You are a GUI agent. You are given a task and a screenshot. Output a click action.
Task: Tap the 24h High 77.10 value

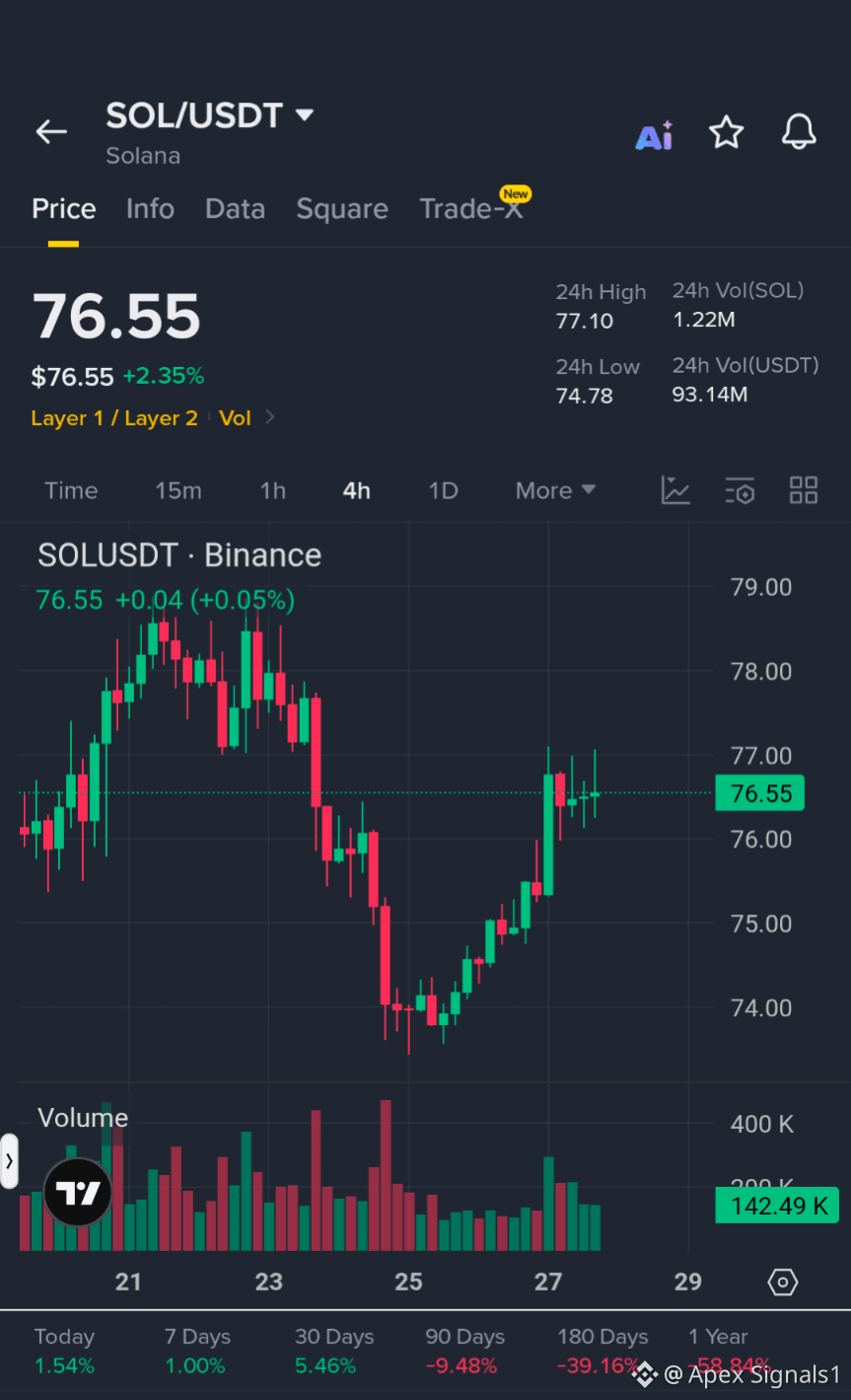coord(585,321)
